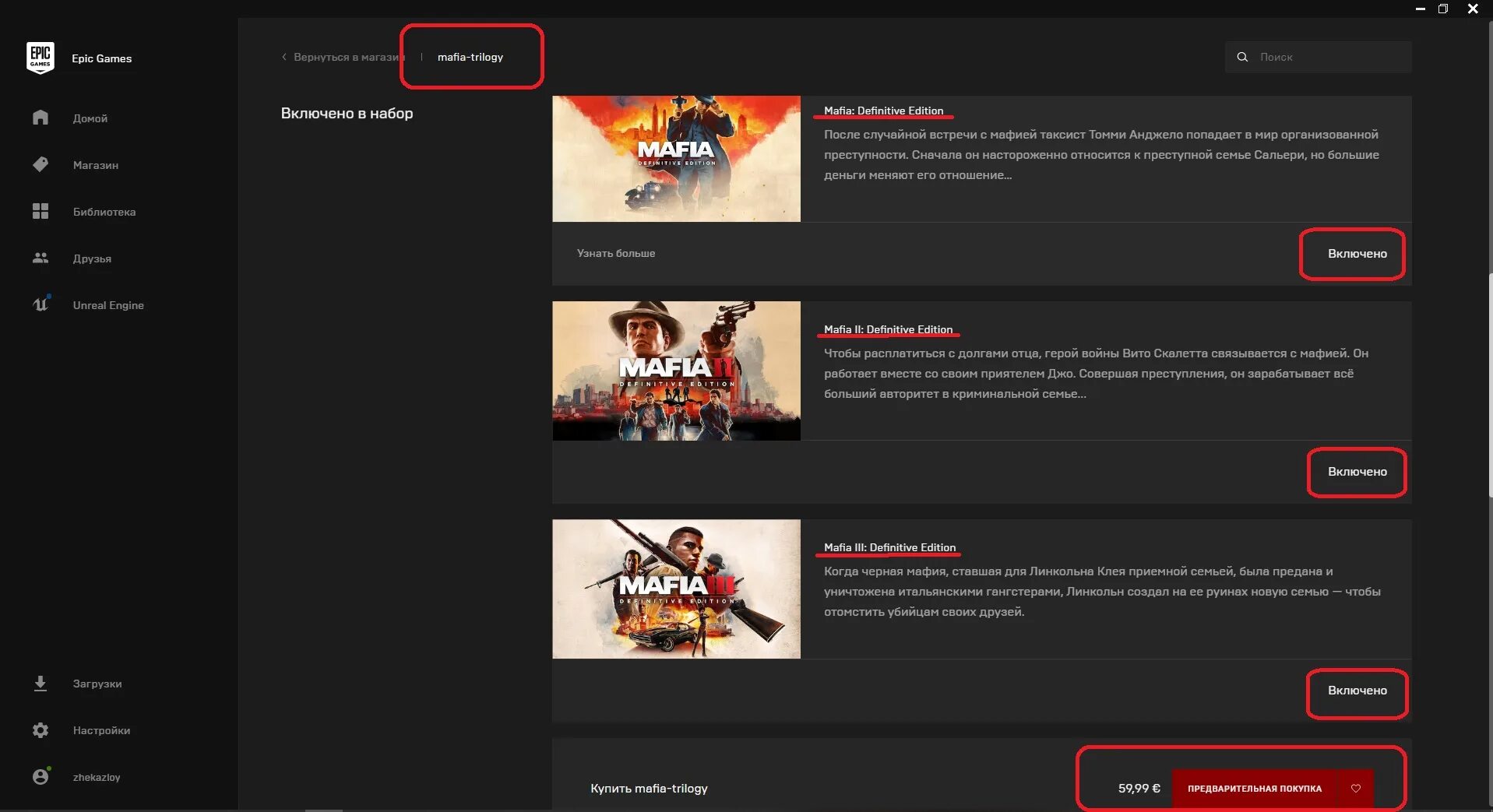Open the zhekazloy account entry
The width and height of the screenshot is (1493, 812).
click(97, 777)
